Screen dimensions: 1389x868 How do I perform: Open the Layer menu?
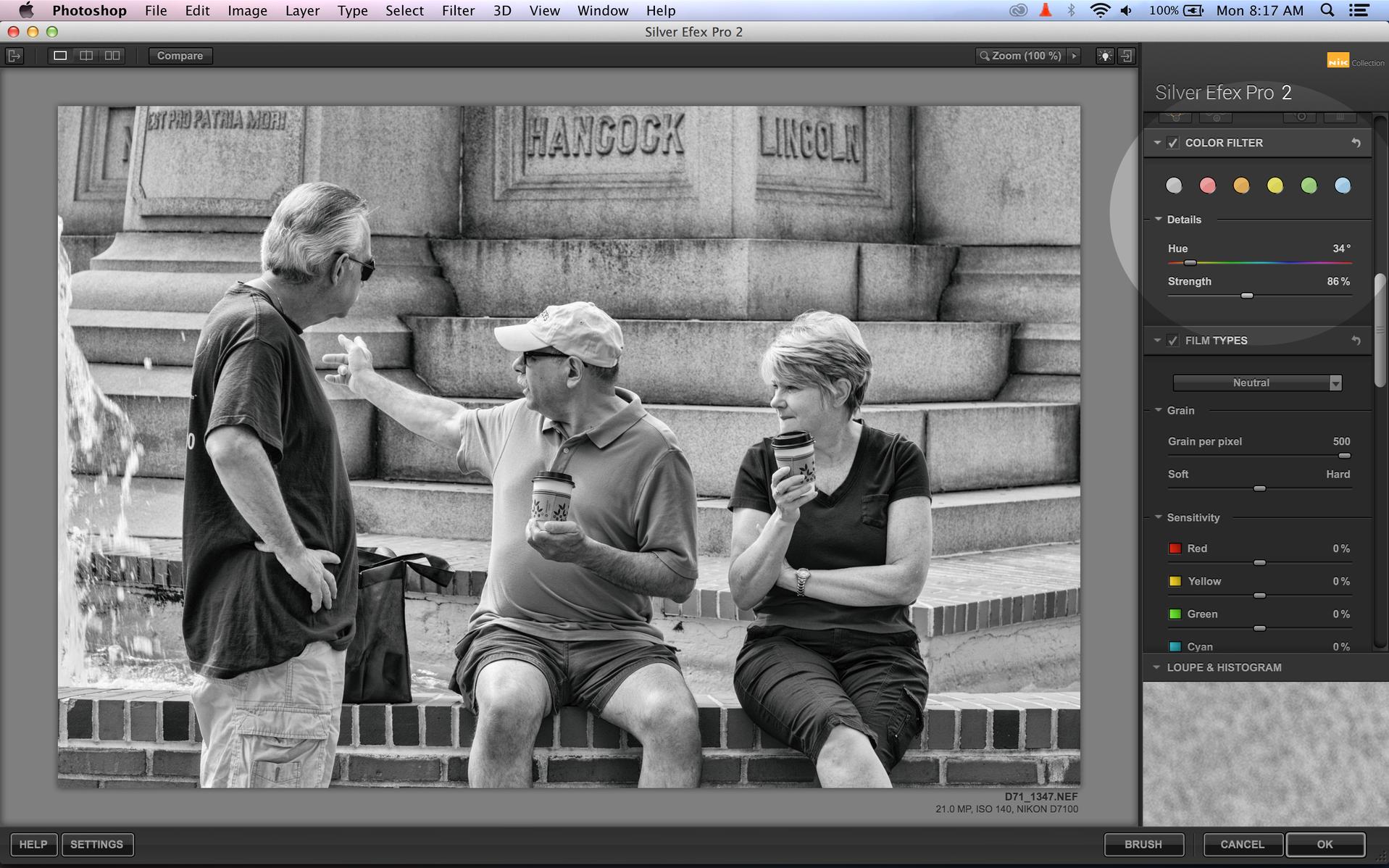[302, 10]
